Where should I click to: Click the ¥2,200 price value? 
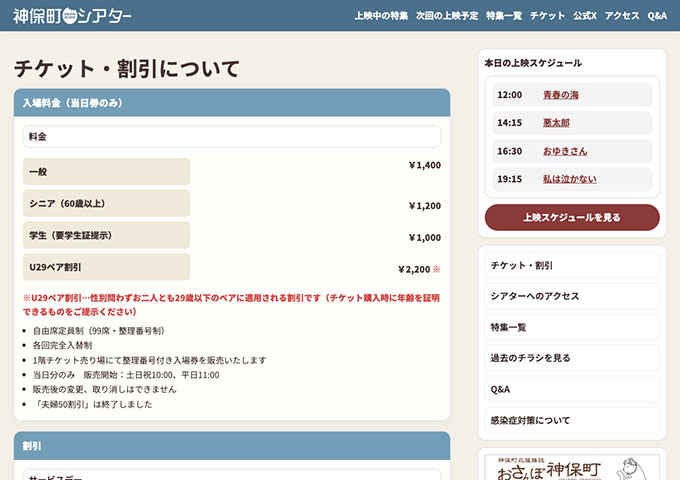point(414,269)
